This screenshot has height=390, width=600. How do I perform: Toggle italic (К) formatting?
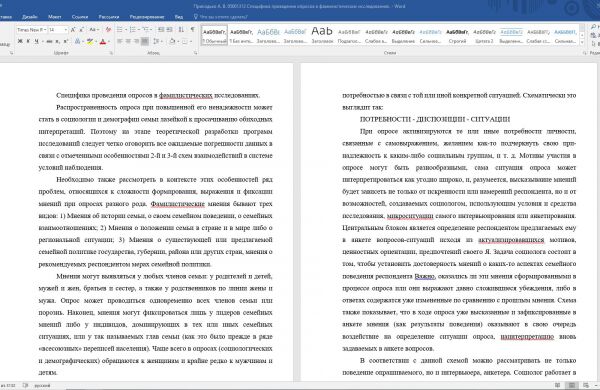28,41
